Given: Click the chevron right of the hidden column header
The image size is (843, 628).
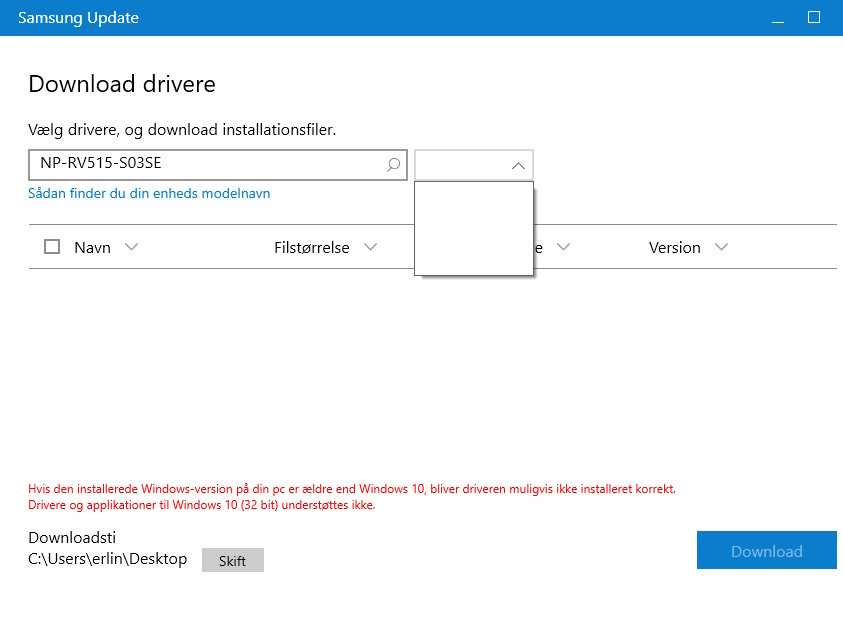Looking at the screenshot, I should point(563,247).
